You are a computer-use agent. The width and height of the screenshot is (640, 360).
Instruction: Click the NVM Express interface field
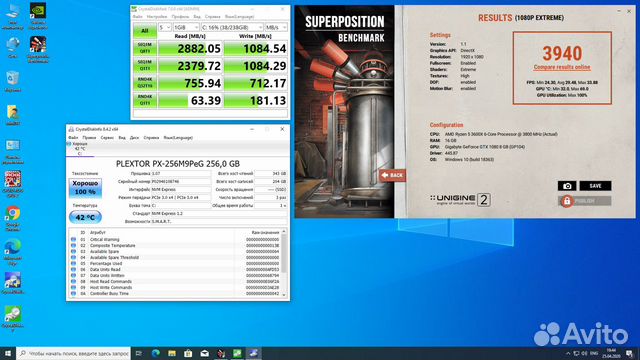click(x=181, y=189)
